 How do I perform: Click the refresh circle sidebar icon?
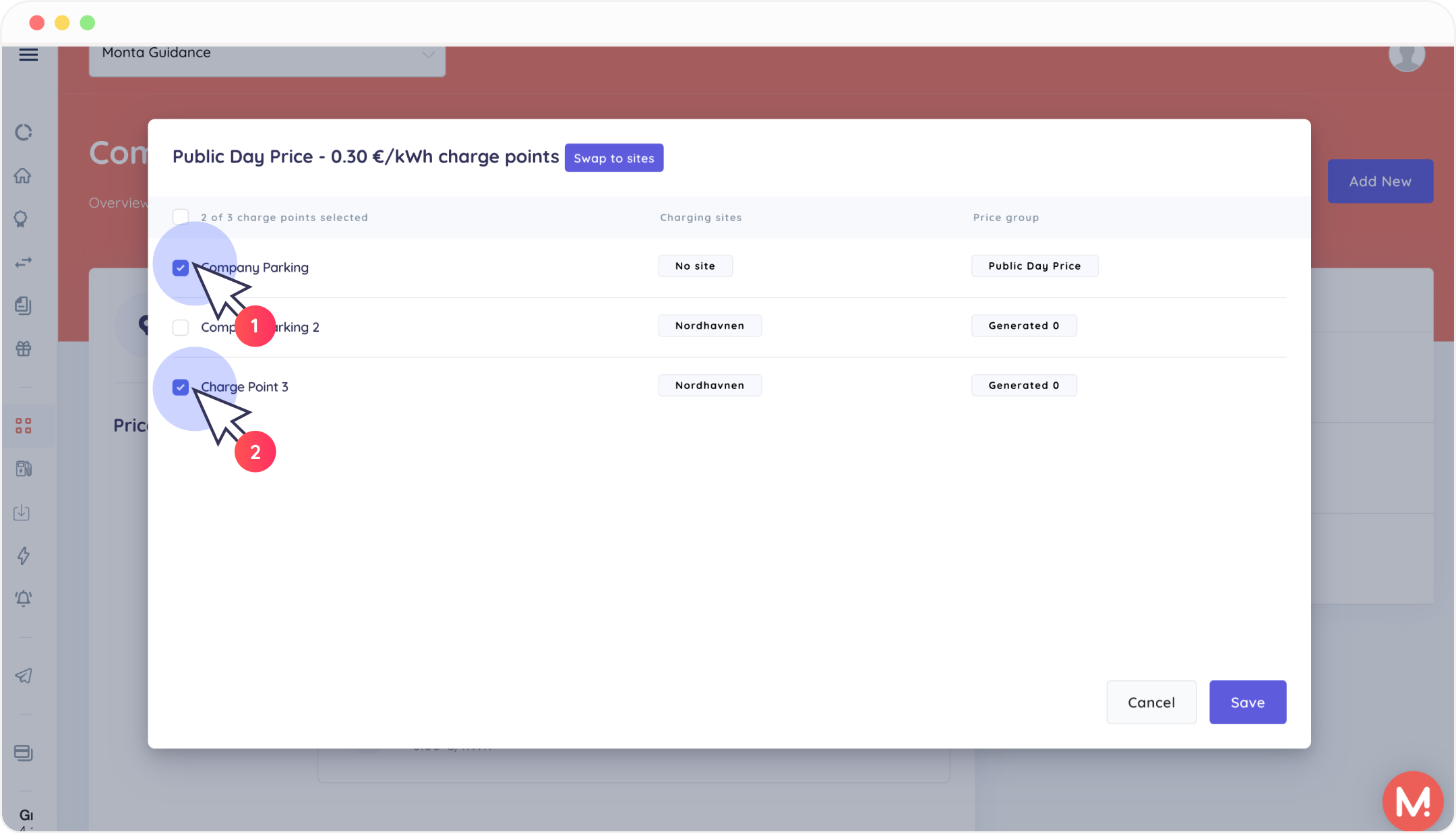coord(24,132)
